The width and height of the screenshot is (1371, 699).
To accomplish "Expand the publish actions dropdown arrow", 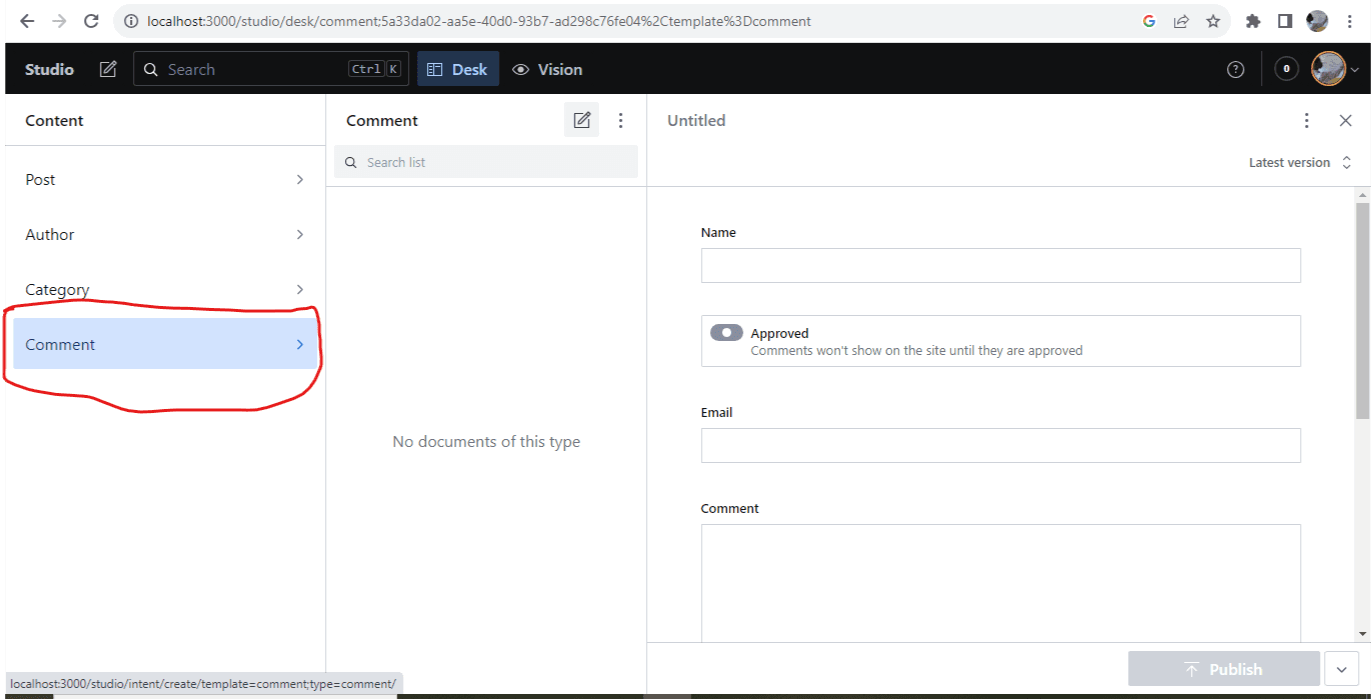I will [1341, 669].
